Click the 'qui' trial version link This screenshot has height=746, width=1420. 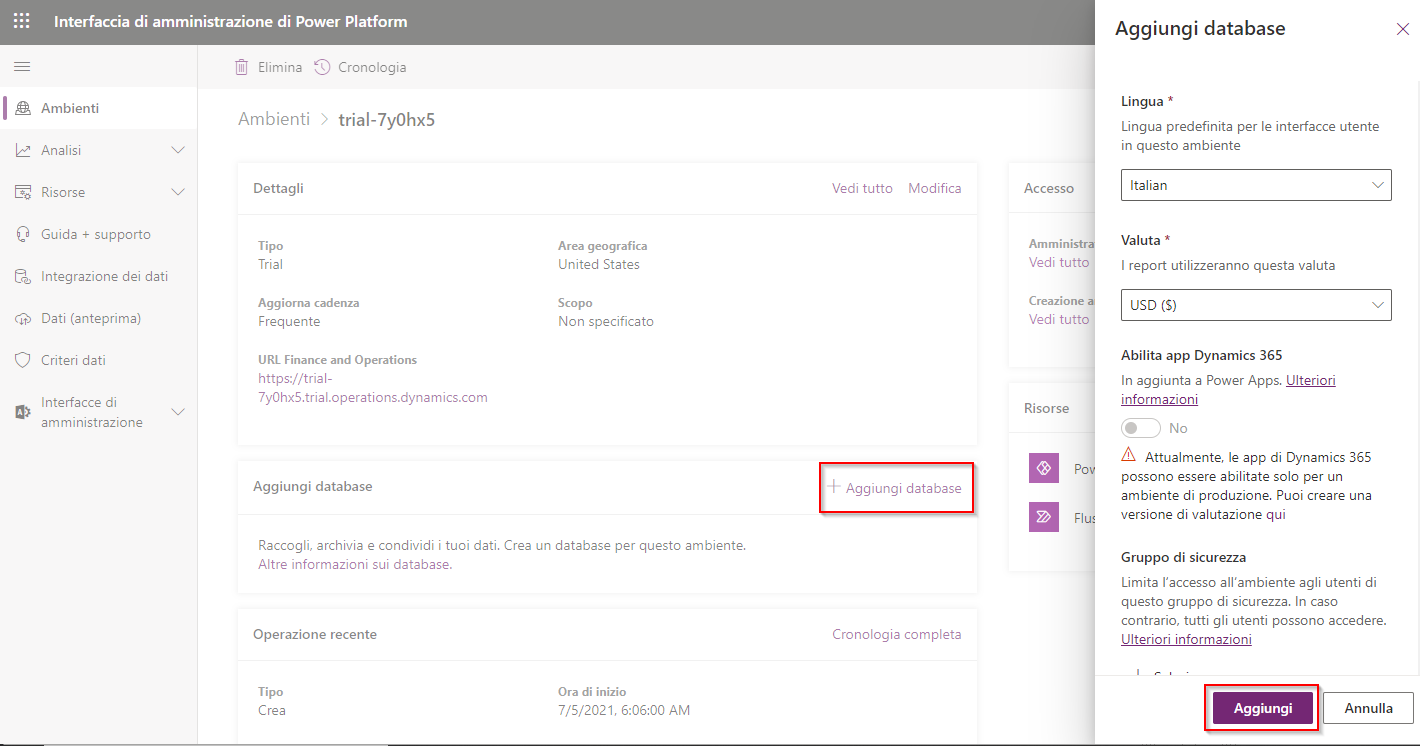pyautogui.click(x=1276, y=514)
